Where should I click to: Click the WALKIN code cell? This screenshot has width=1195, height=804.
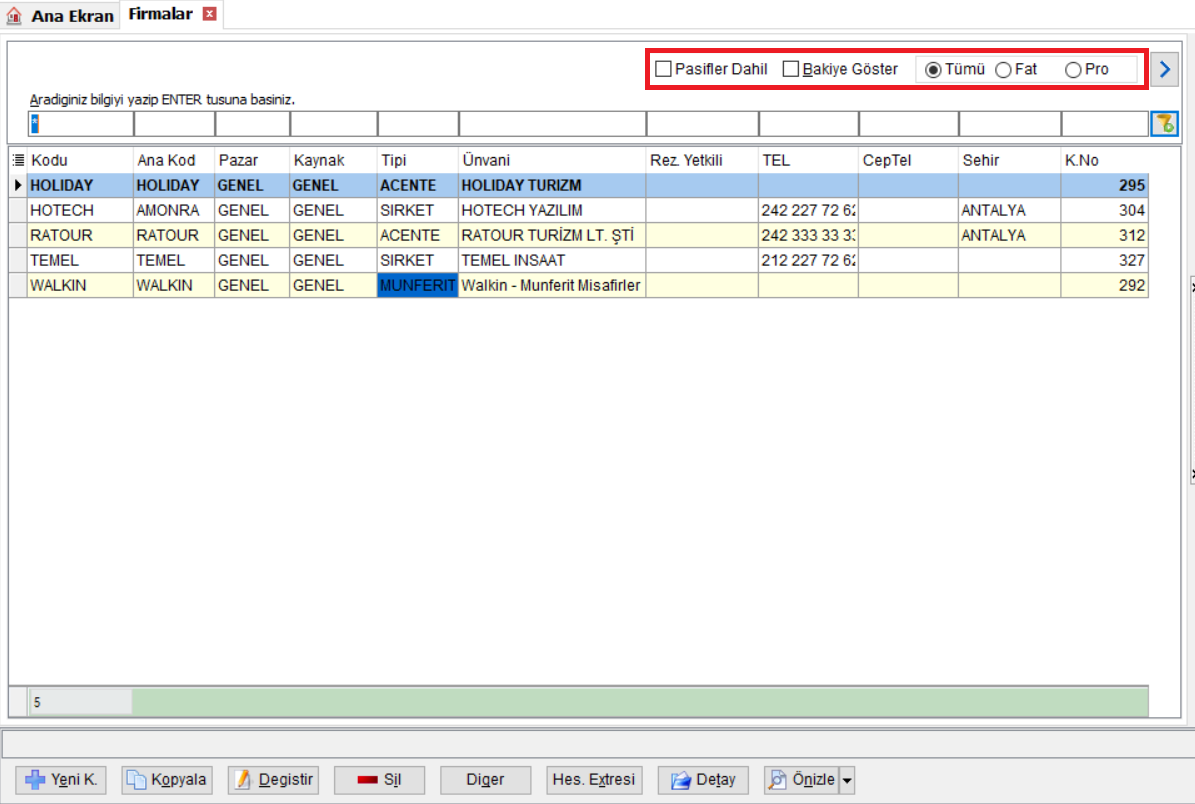tap(80, 286)
